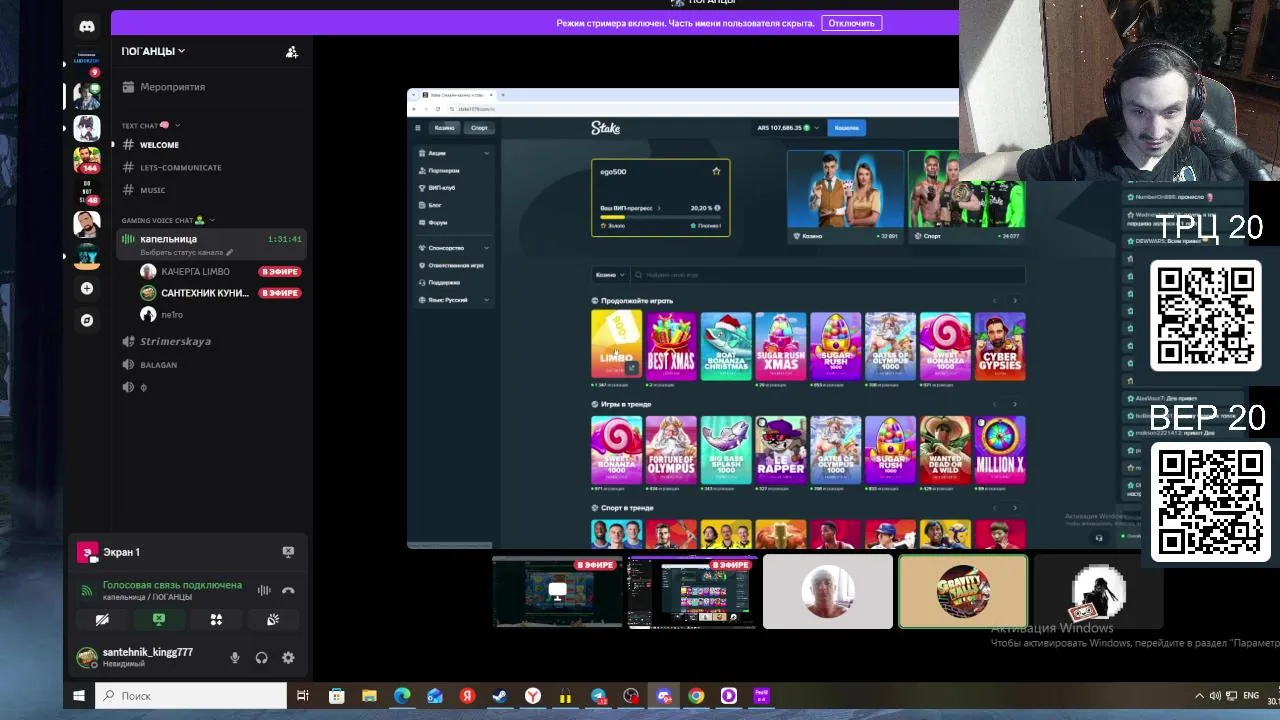Screen dimensions: 1280x720
Task: Toggle camera on in voice panel
Action: (x=102, y=620)
